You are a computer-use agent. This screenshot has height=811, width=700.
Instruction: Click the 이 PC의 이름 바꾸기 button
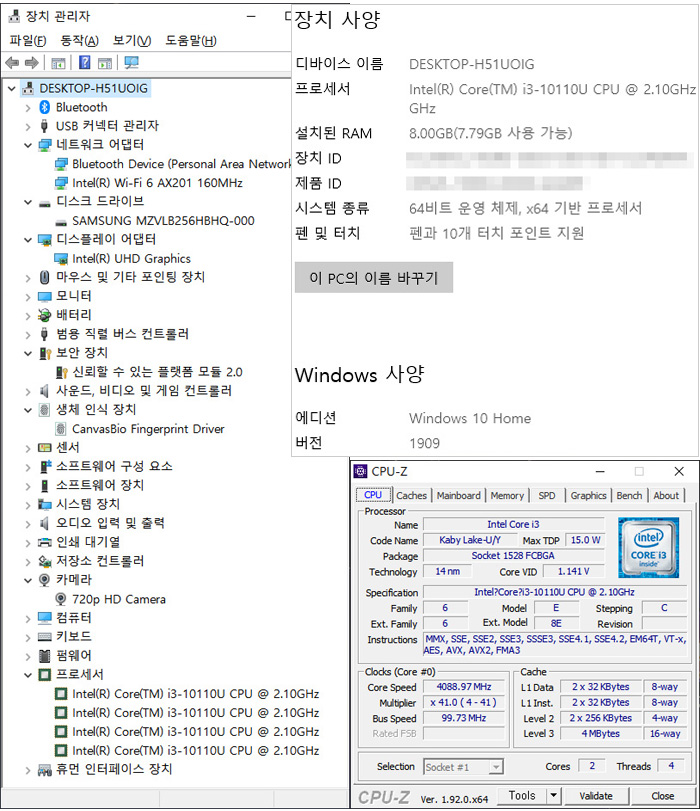point(374,278)
